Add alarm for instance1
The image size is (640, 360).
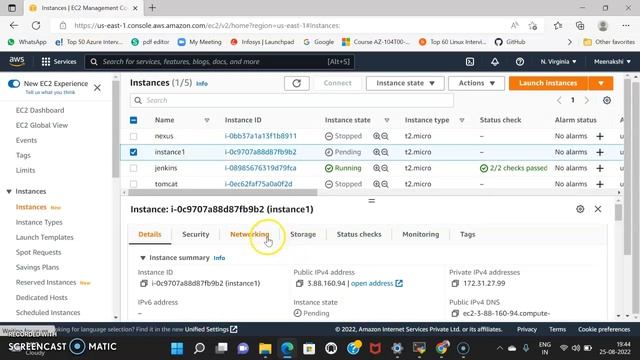click(x=600, y=152)
